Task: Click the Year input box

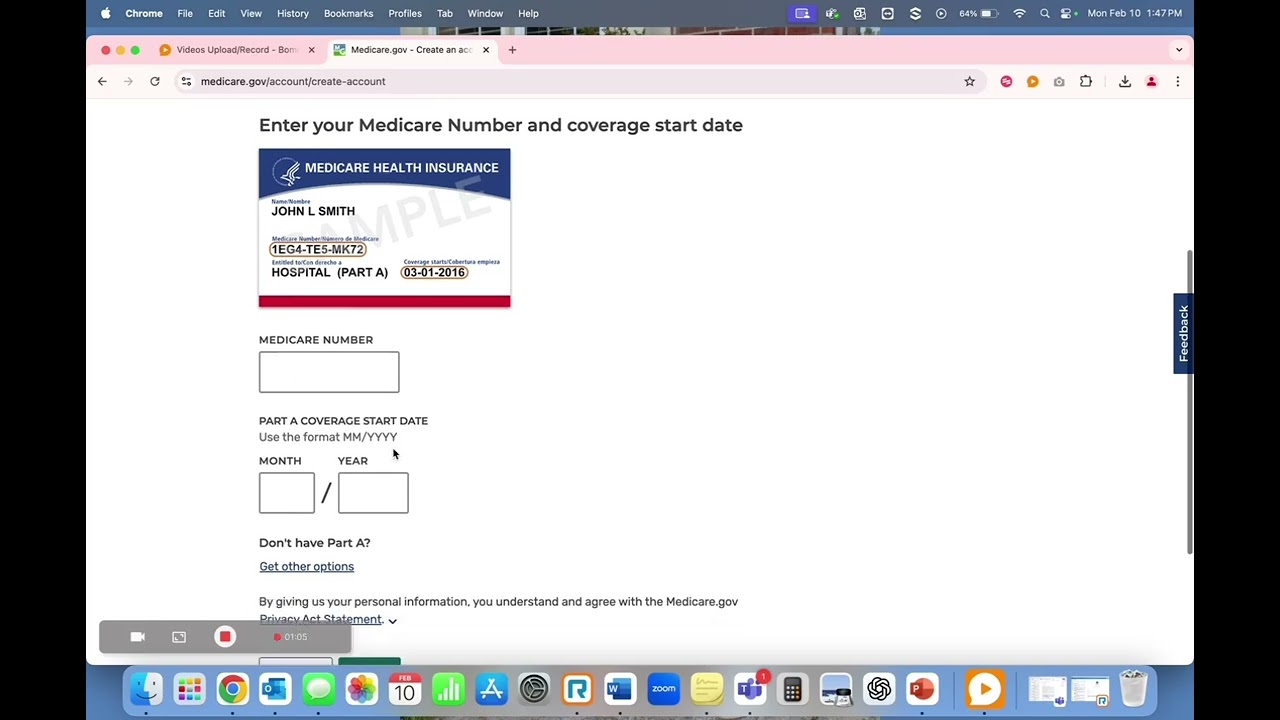Action: tap(373, 493)
